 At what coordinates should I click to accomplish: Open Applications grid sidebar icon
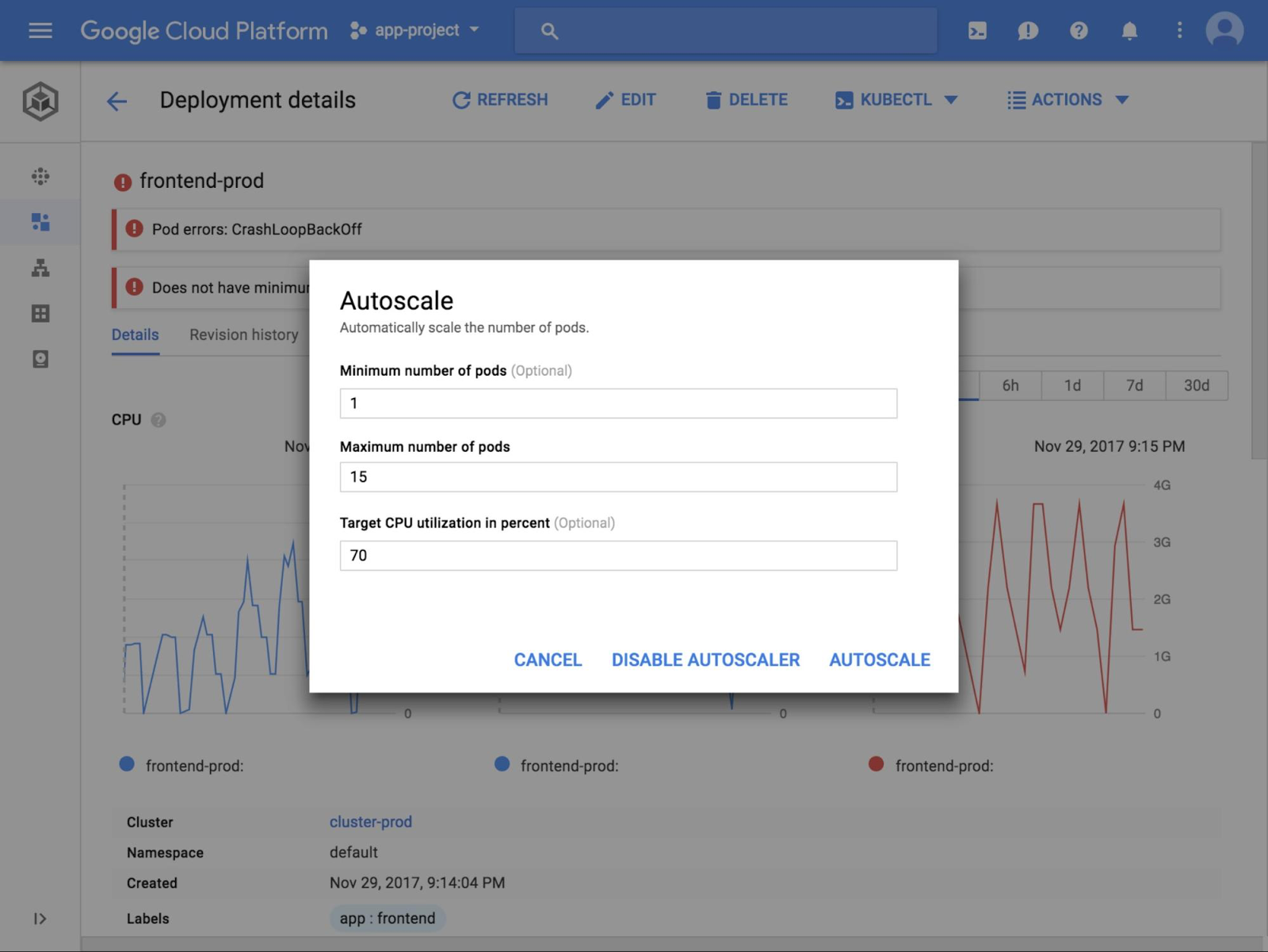tap(40, 314)
